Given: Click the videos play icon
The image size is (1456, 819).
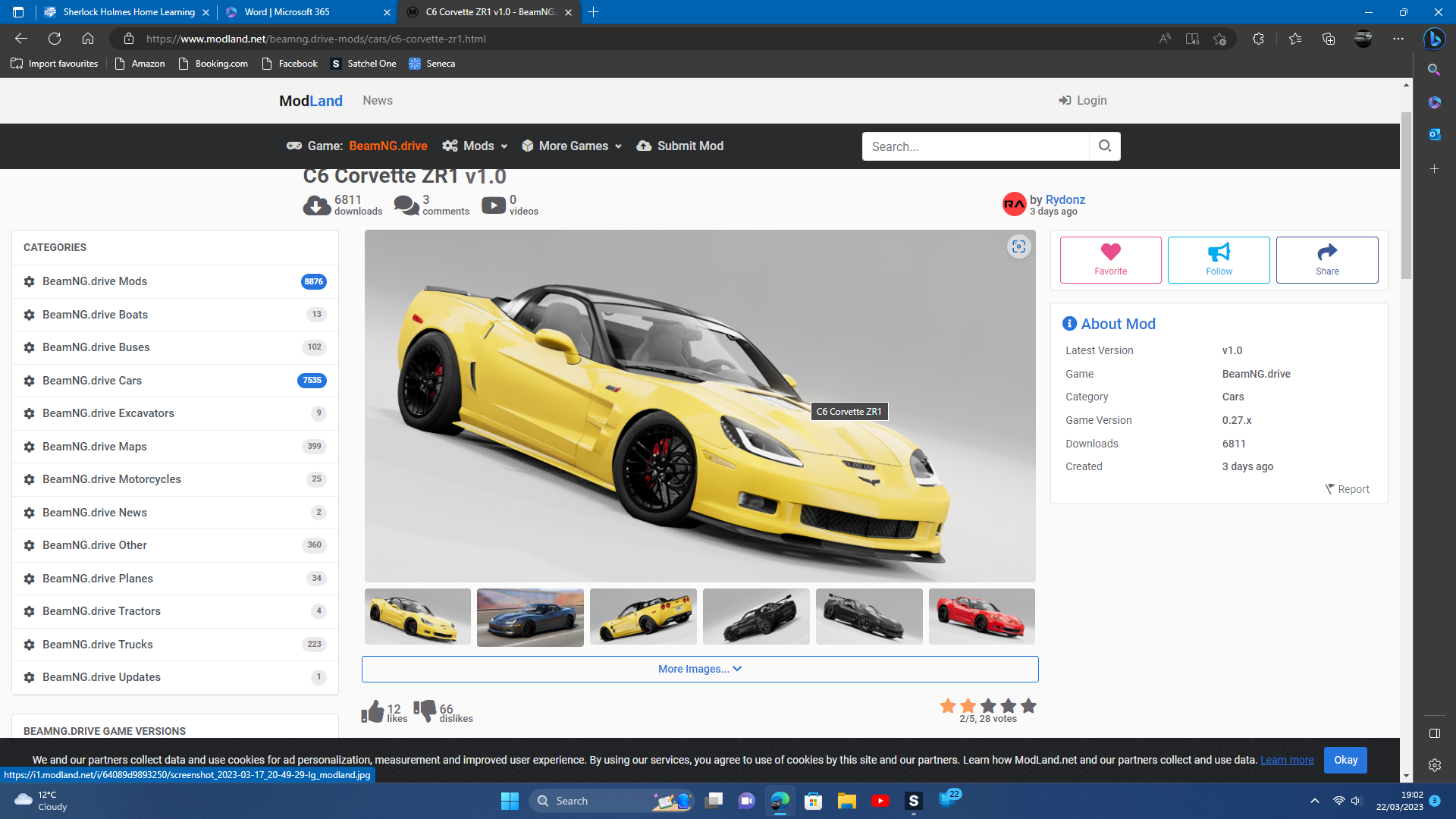Looking at the screenshot, I should [494, 206].
